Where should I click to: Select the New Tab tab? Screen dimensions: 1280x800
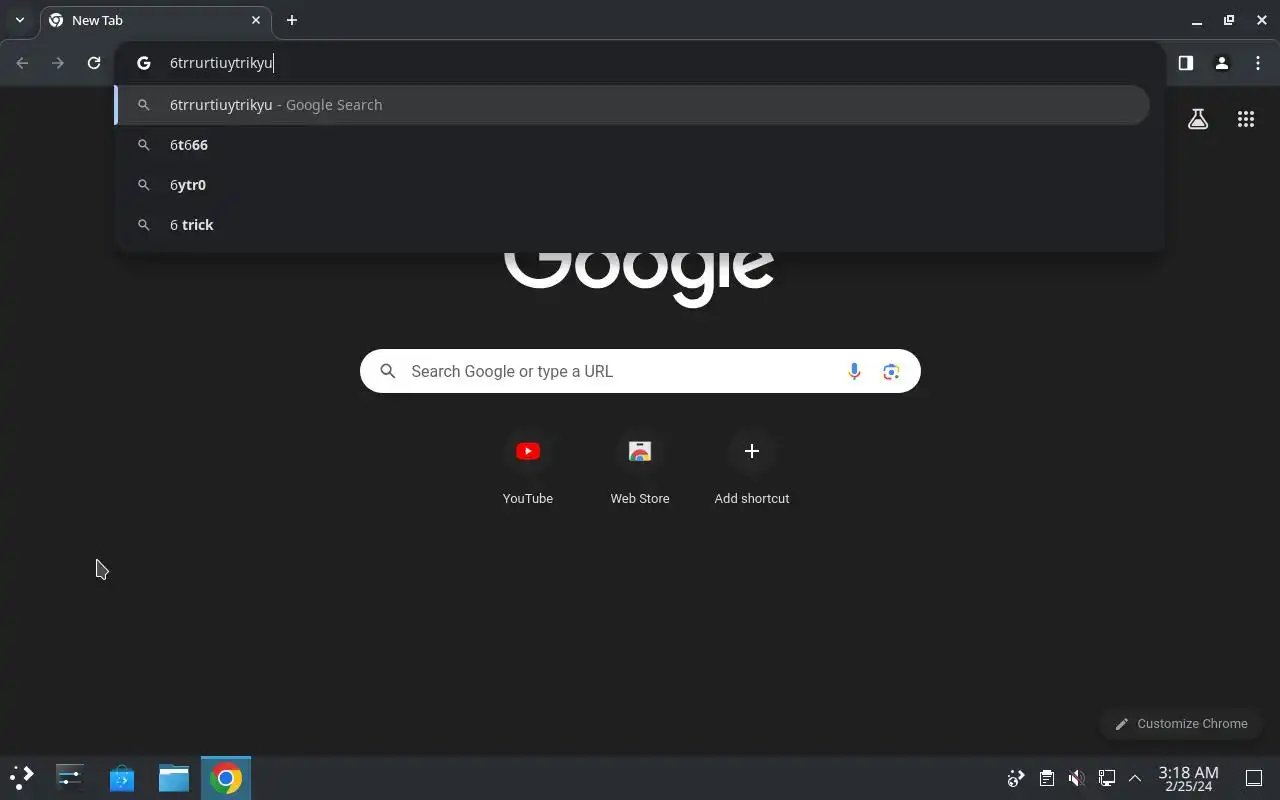[155, 20]
